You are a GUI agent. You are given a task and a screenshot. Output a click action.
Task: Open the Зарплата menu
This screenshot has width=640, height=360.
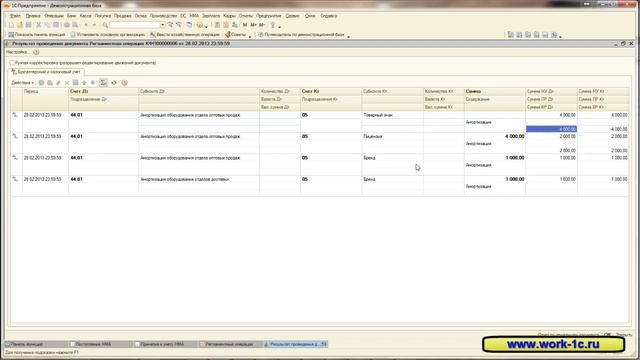point(211,16)
